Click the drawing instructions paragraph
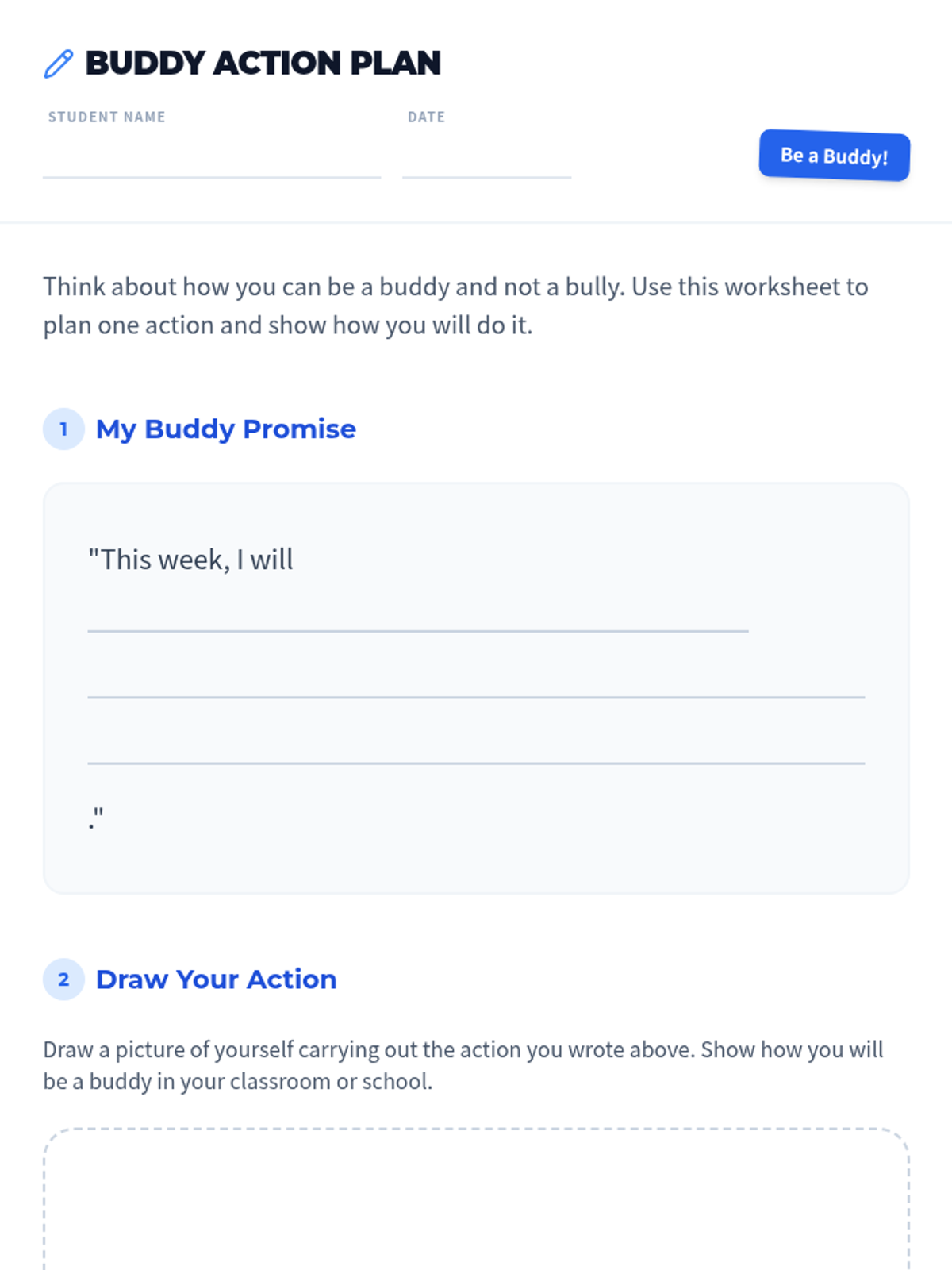Screen dimensions: 952x1270 point(463,1065)
